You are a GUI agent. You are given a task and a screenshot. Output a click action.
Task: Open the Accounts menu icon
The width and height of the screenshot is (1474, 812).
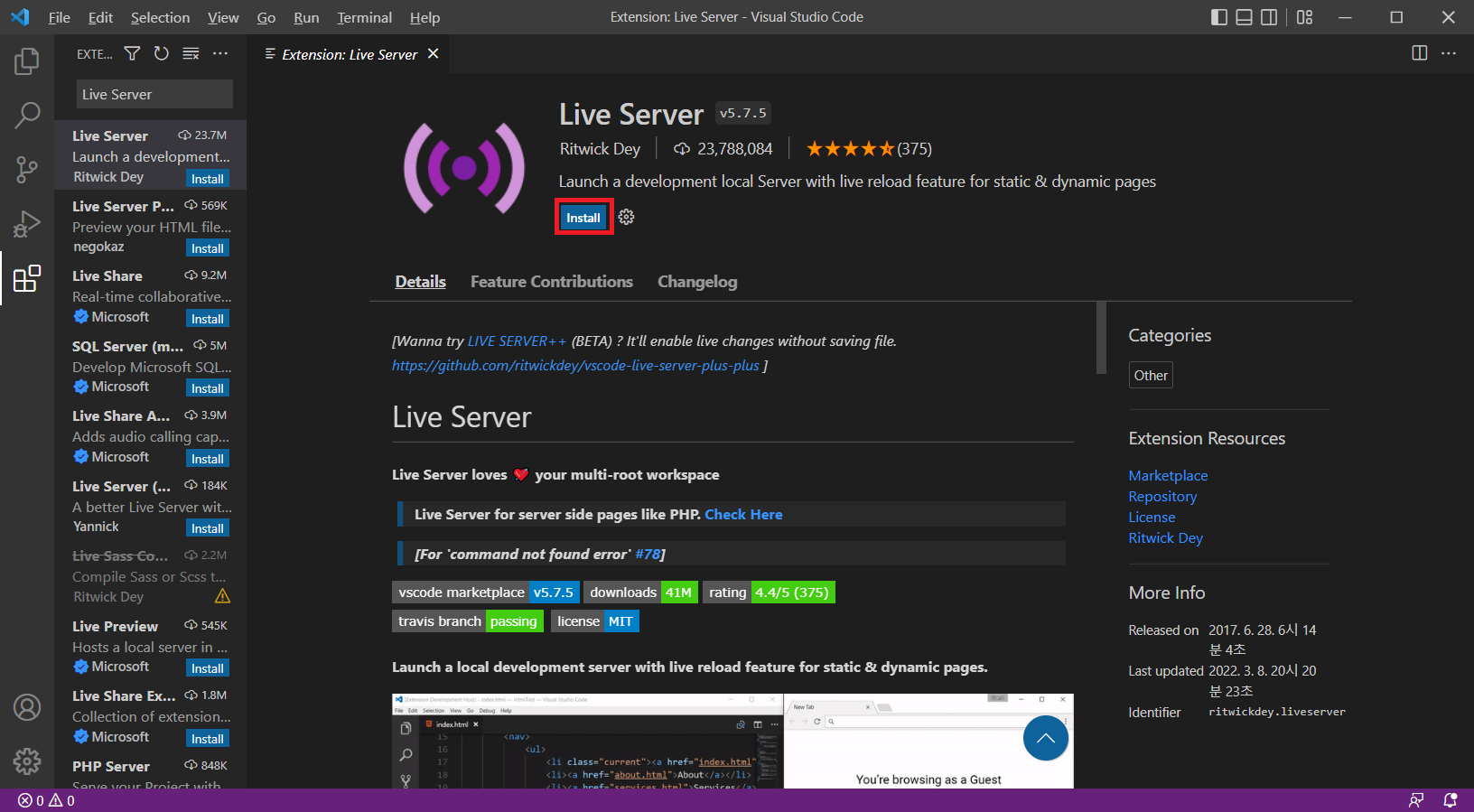[x=27, y=707]
